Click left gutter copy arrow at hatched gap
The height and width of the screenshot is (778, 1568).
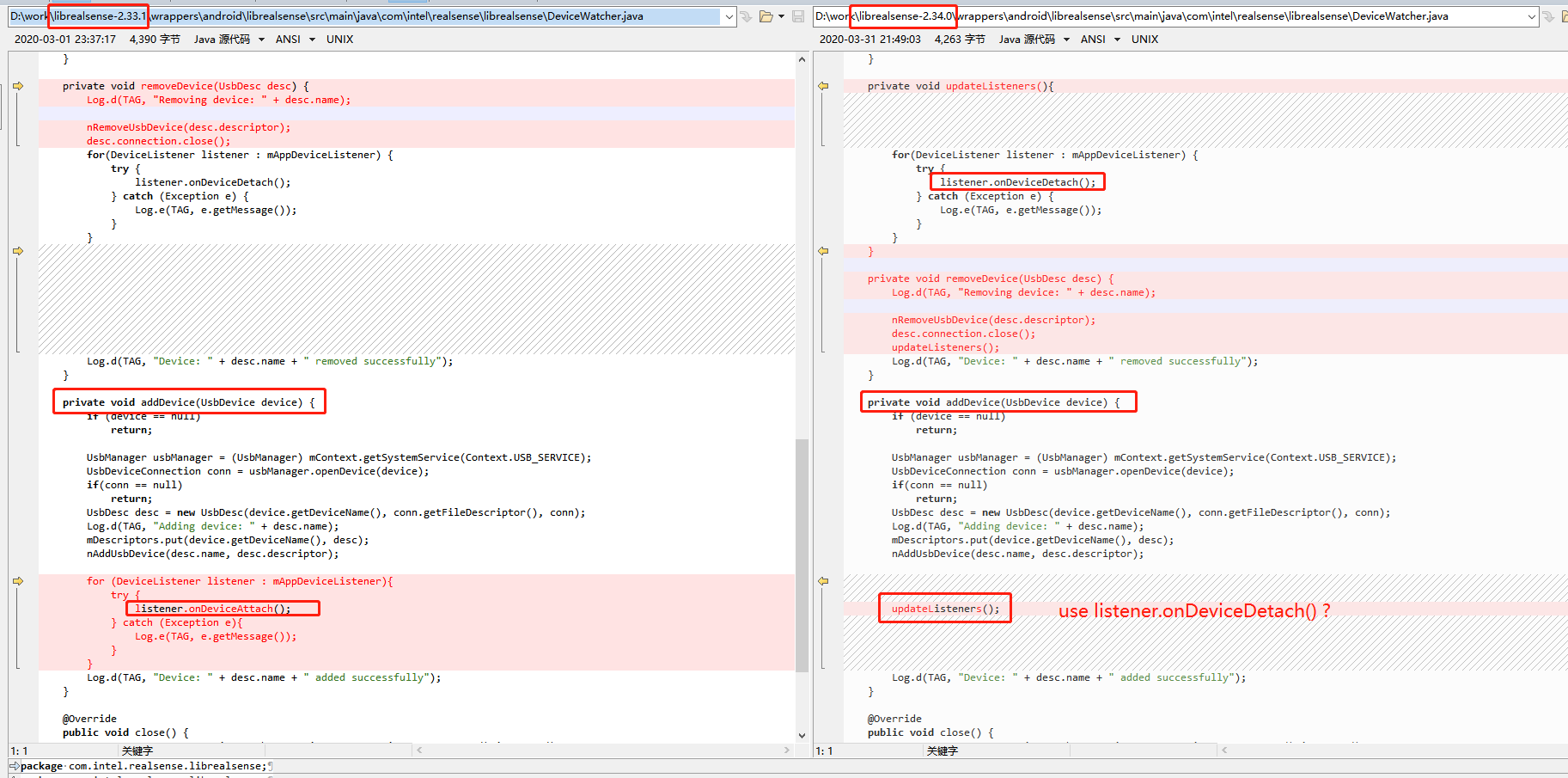pyautogui.click(x=18, y=251)
